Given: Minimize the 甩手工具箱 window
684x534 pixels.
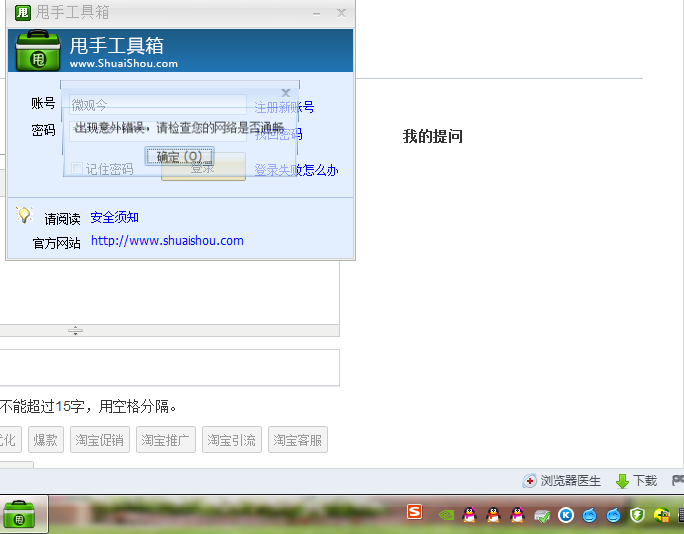Looking at the screenshot, I should 317,14.
